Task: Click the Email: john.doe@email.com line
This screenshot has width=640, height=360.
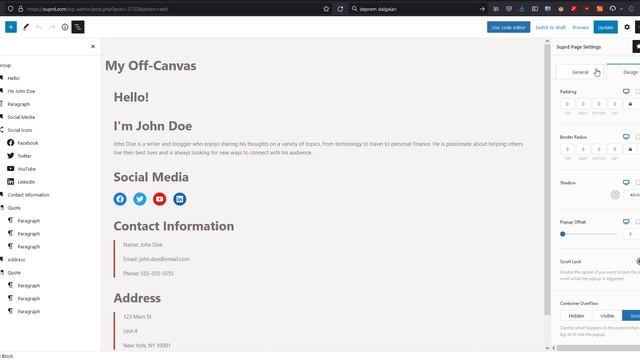Action: click(156, 259)
